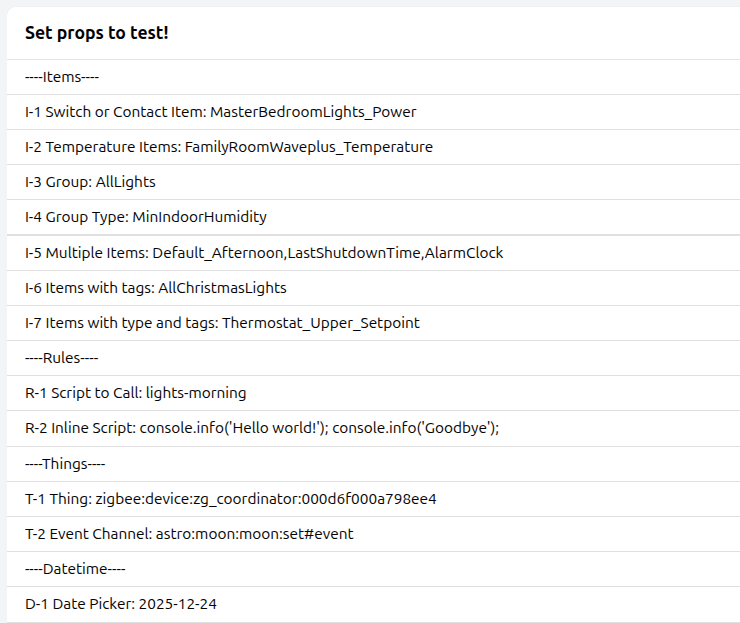740x623 pixels.
Task: Click the ----Items---- section divider
Action: 62,77
